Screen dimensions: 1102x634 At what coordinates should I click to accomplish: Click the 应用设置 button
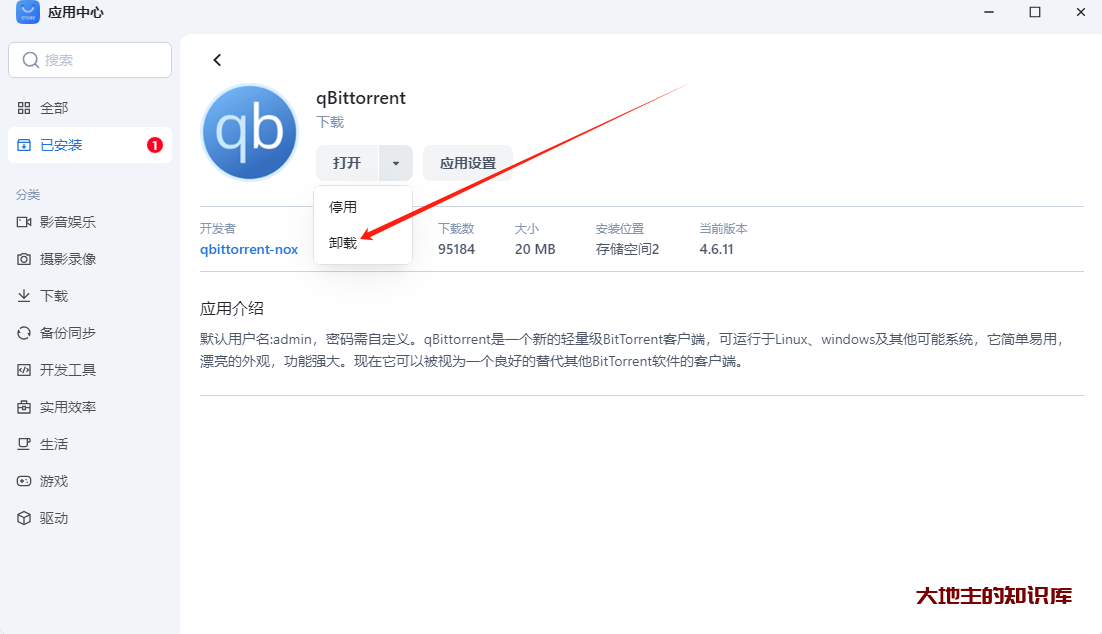click(467, 163)
